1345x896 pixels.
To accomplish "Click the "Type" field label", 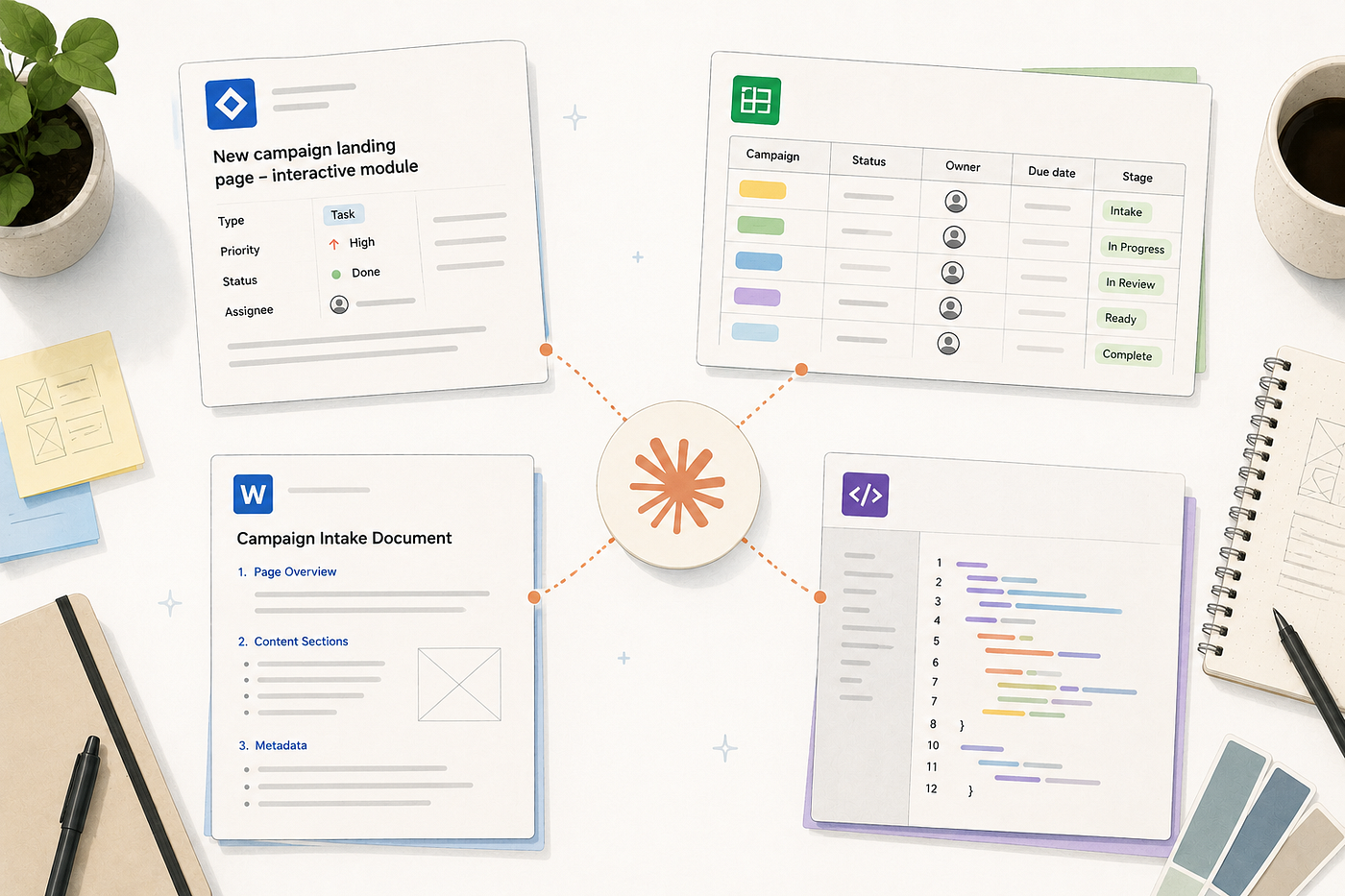I will coord(231,221).
